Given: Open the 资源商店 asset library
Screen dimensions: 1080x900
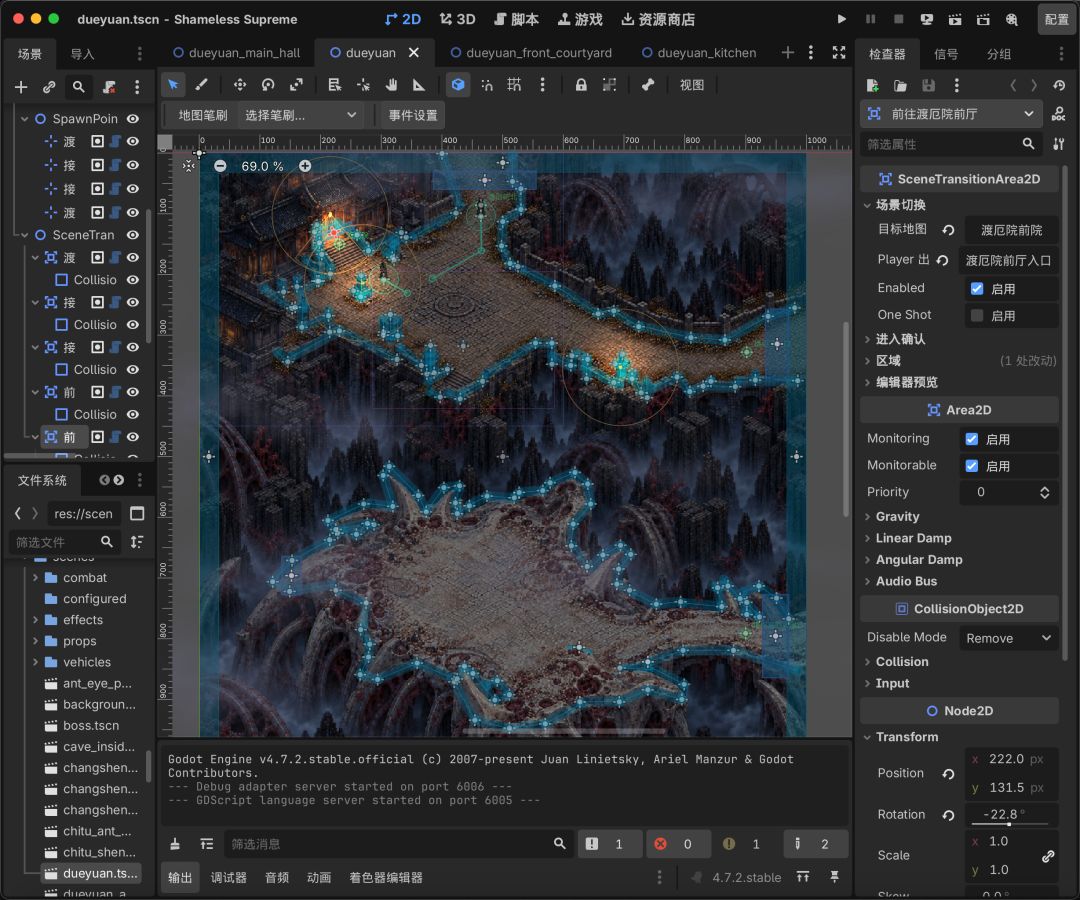Looking at the screenshot, I should coord(658,19).
